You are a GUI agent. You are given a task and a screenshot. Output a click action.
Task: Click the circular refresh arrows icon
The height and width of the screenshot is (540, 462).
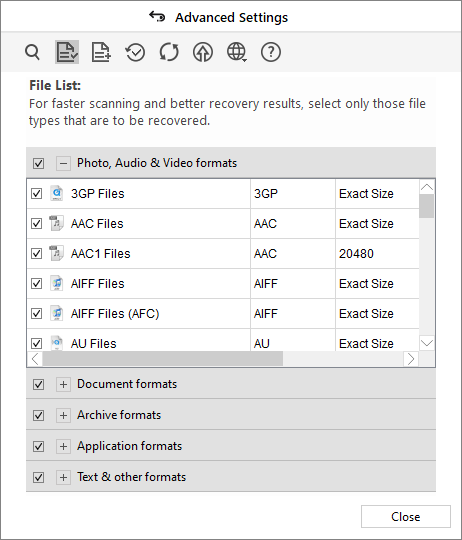coord(169,52)
